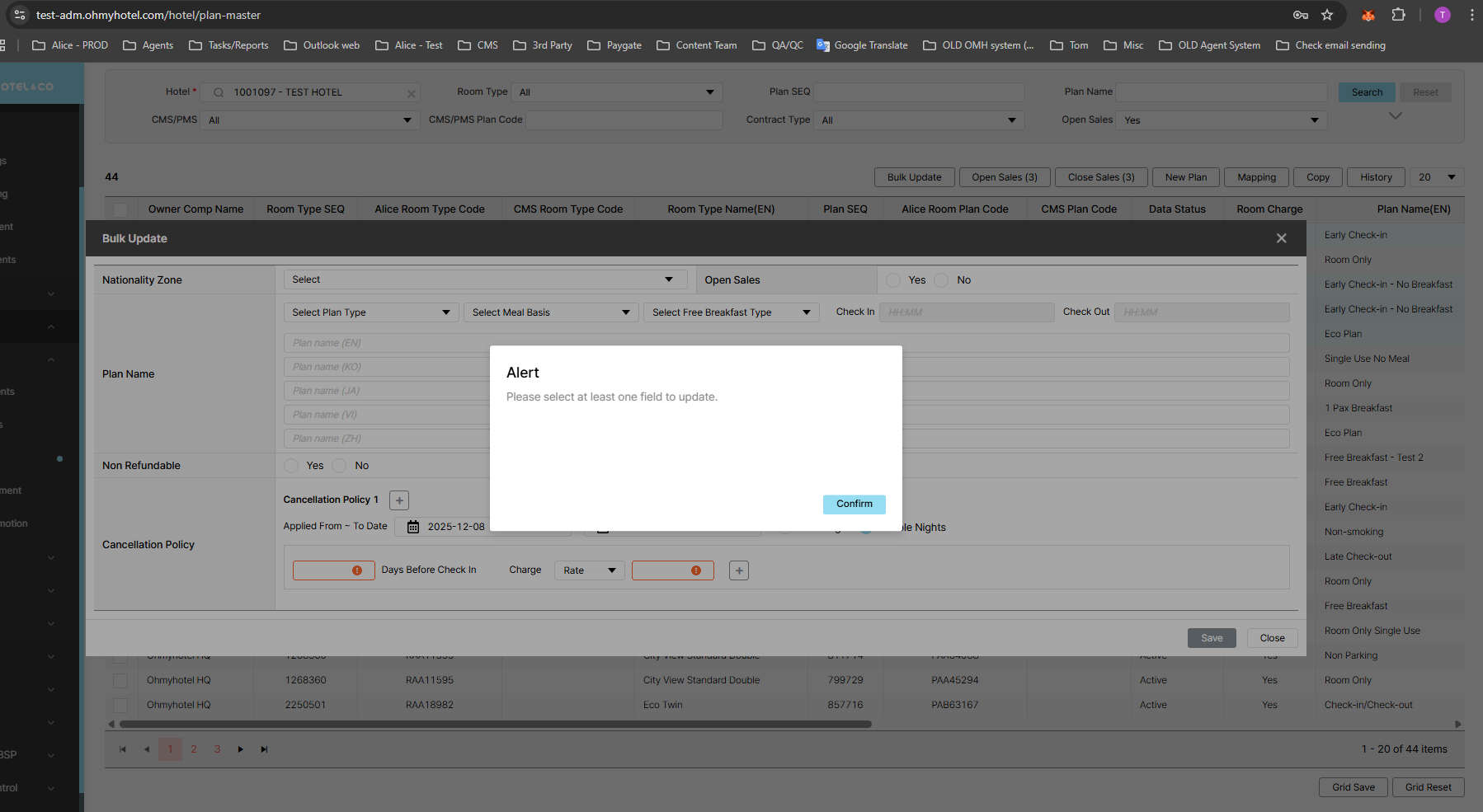The image size is (1483, 812).
Task: Jump to last page in pagination
Action: coord(264,749)
